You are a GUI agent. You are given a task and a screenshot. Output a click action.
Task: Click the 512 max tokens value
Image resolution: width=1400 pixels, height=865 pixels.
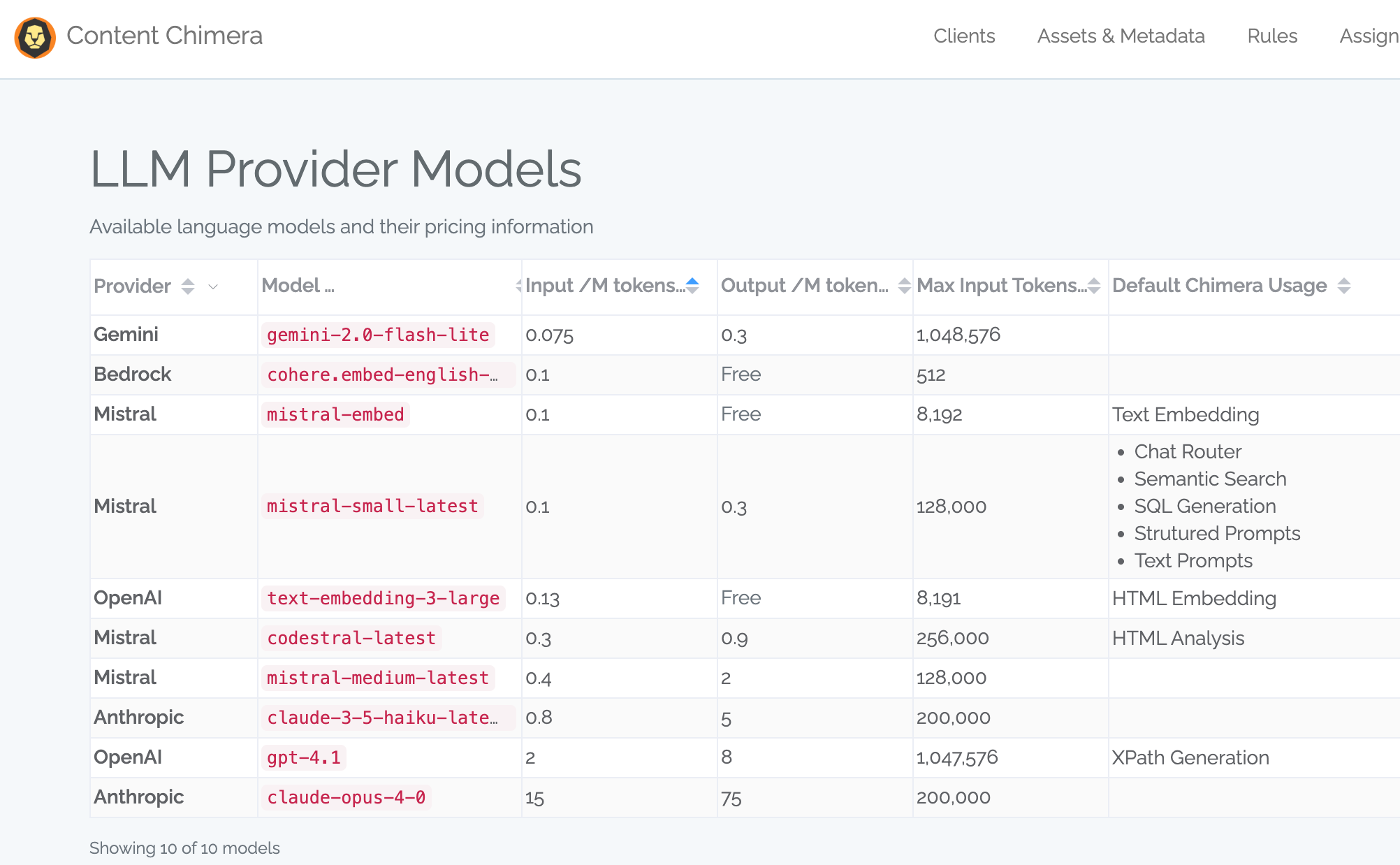[931, 375]
